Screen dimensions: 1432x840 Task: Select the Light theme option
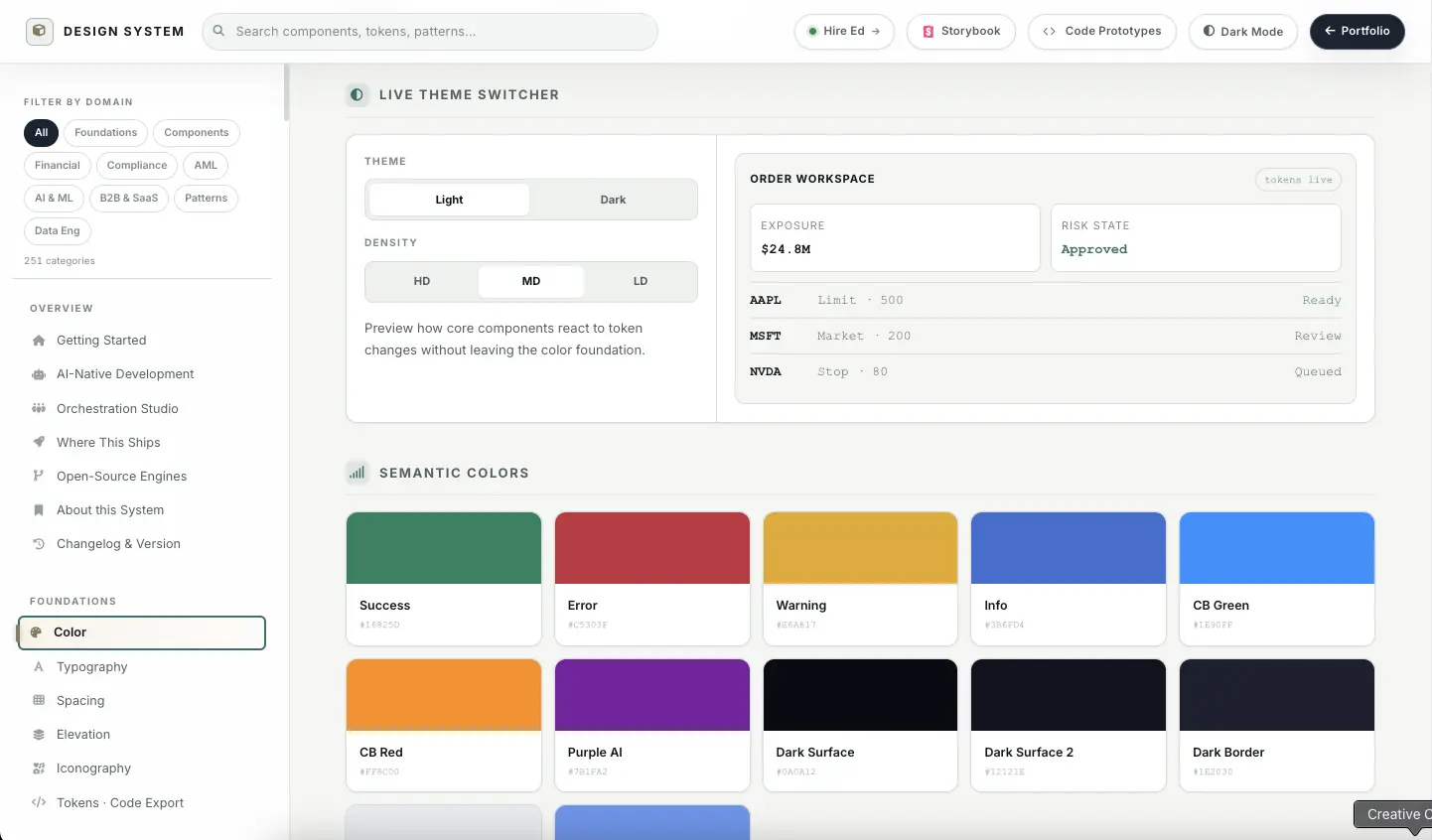[449, 200]
